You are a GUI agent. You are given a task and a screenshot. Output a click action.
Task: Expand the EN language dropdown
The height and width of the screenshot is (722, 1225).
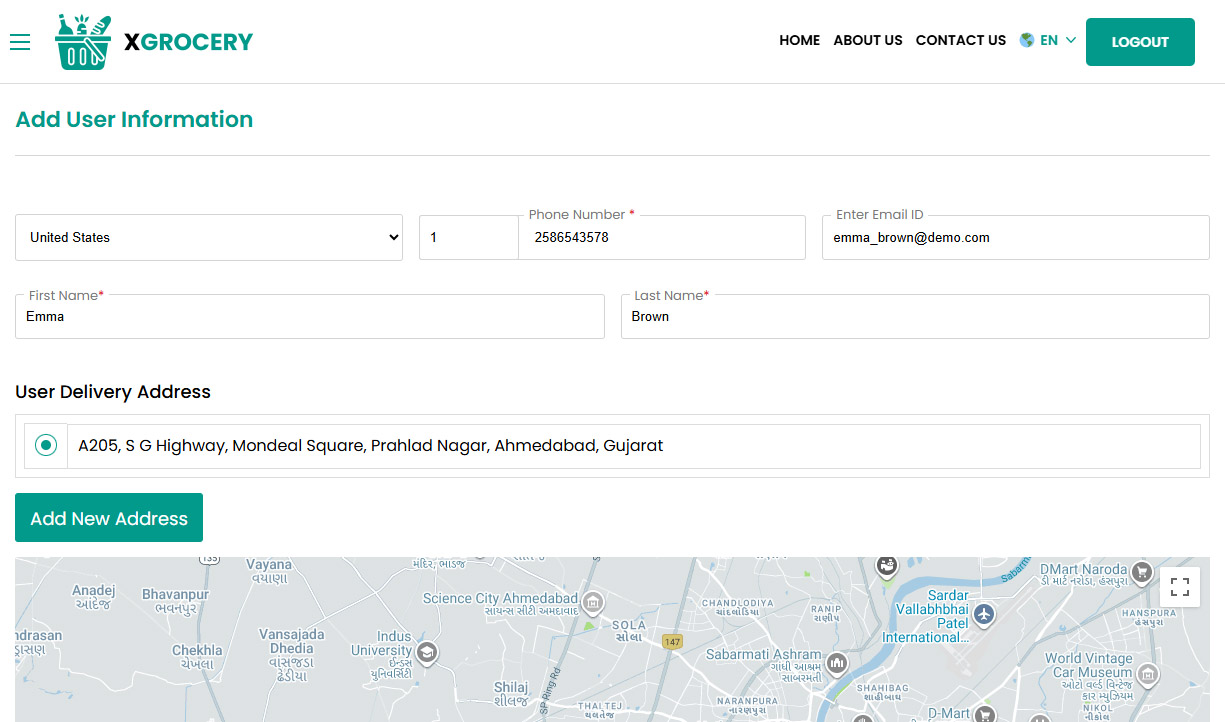pos(1049,40)
